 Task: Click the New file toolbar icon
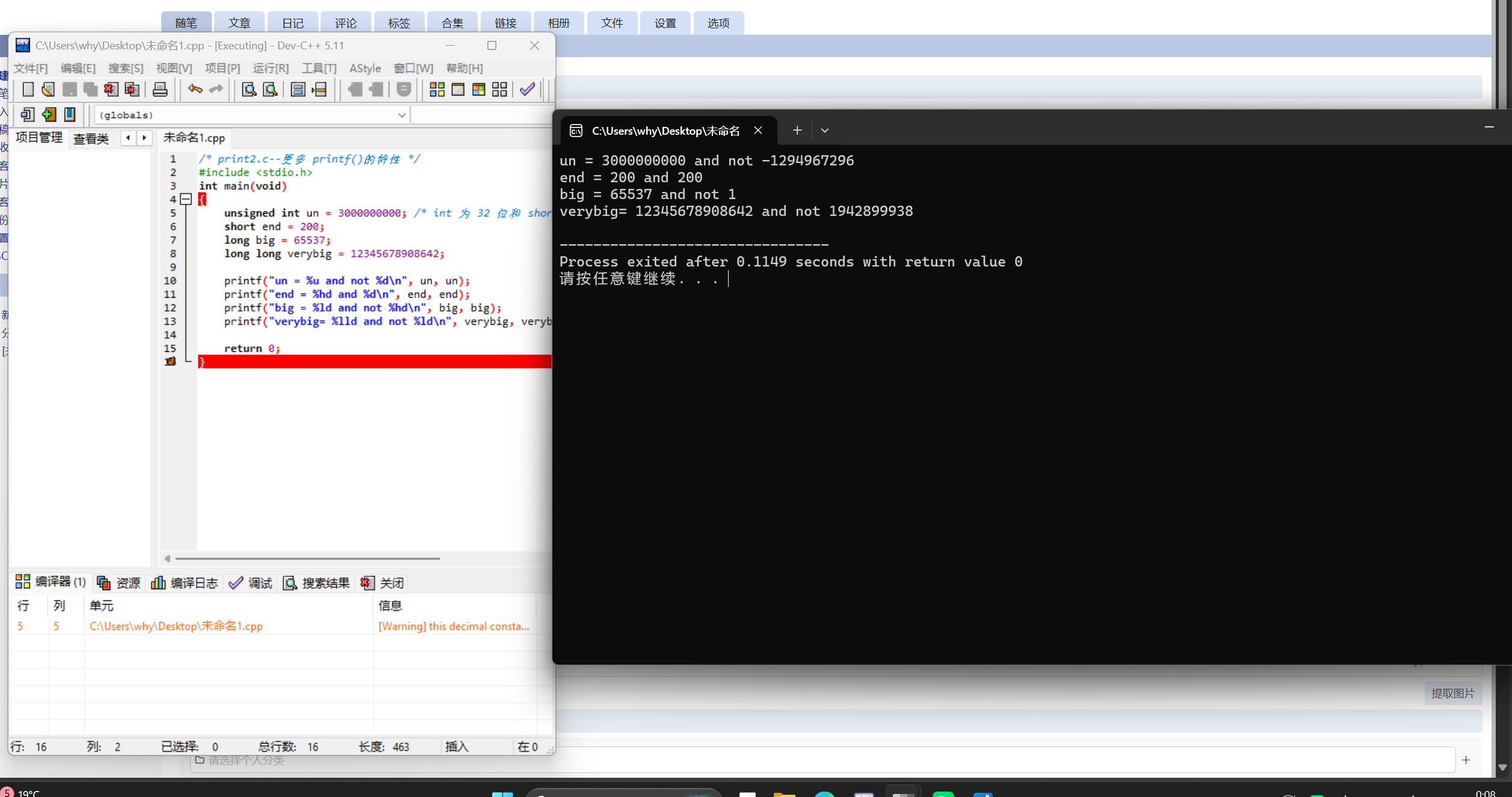28,90
